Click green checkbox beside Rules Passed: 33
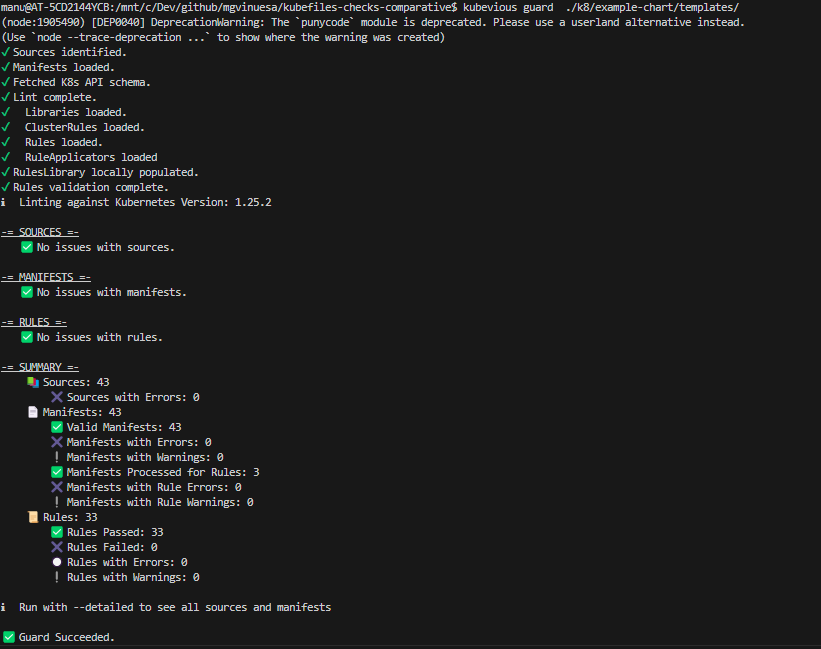Screen dimensions: 821x649 57,532
